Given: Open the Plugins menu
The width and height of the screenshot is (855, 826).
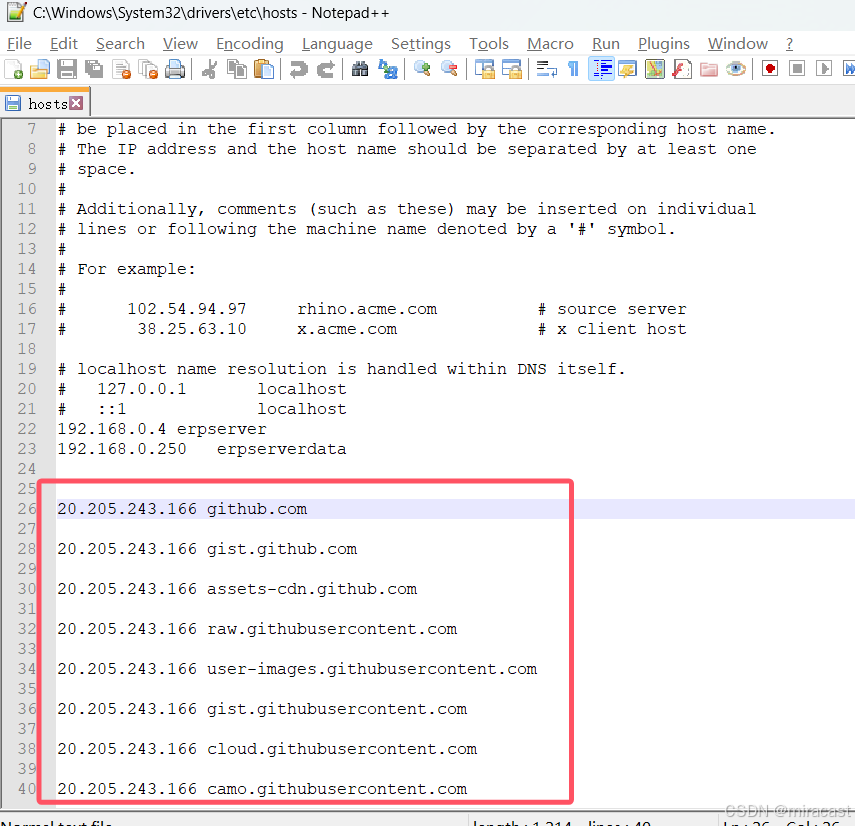Looking at the screenshot, I should coord(664,44).
